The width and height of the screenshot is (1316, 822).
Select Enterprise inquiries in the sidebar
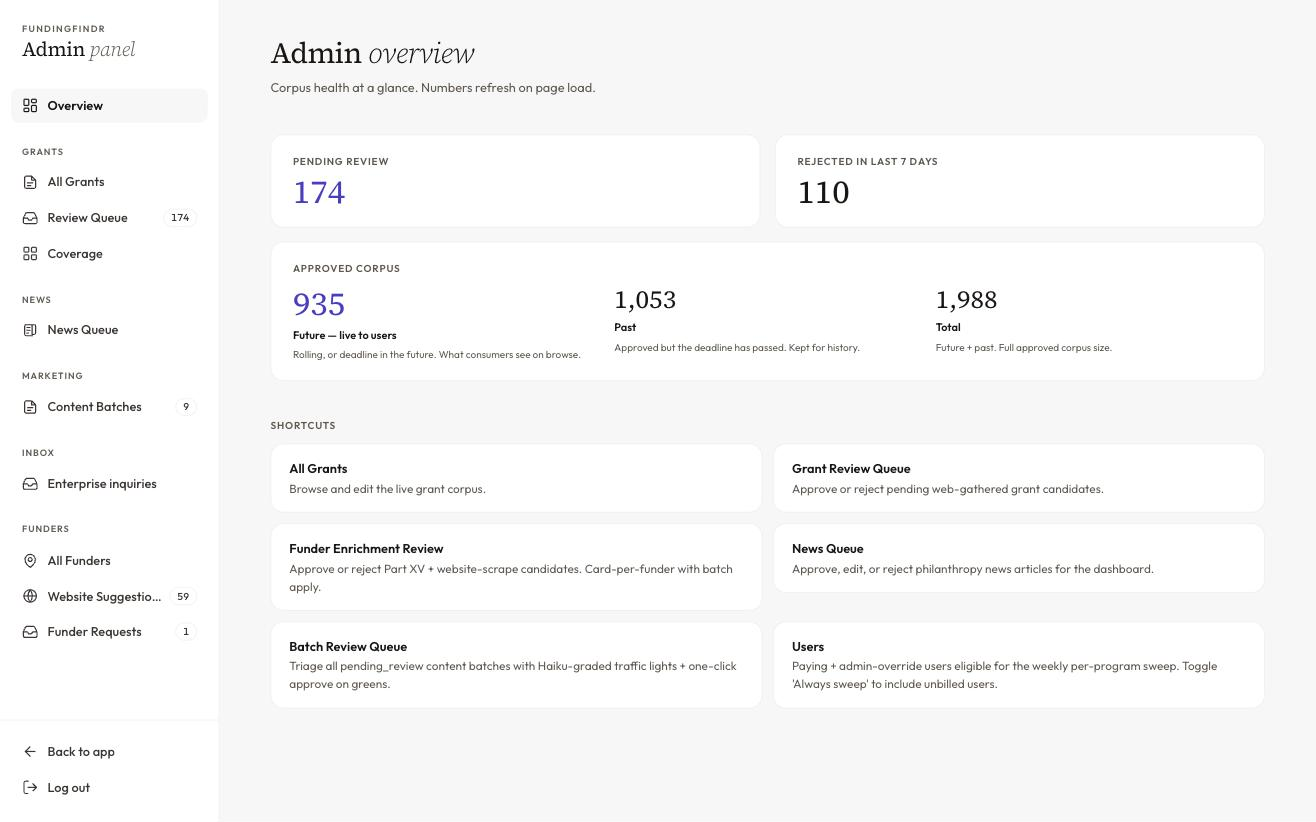[109, 484]
